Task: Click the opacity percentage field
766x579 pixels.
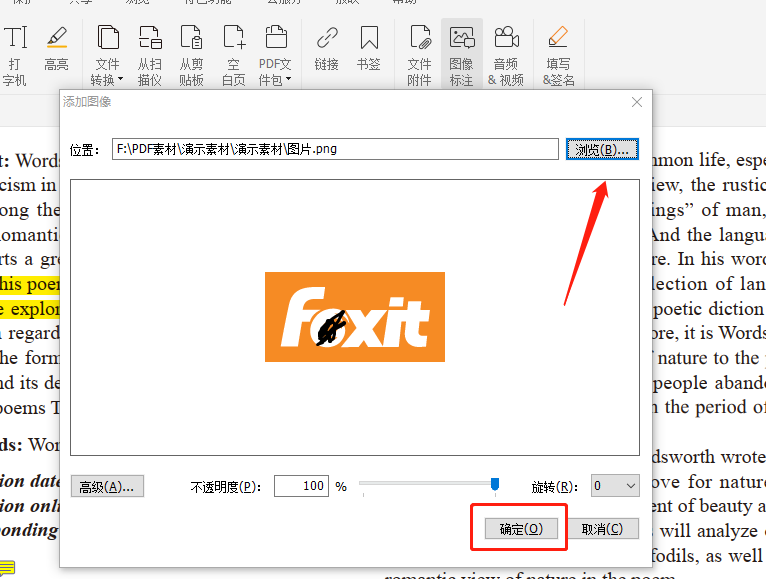Action: [x=301, y=486]
